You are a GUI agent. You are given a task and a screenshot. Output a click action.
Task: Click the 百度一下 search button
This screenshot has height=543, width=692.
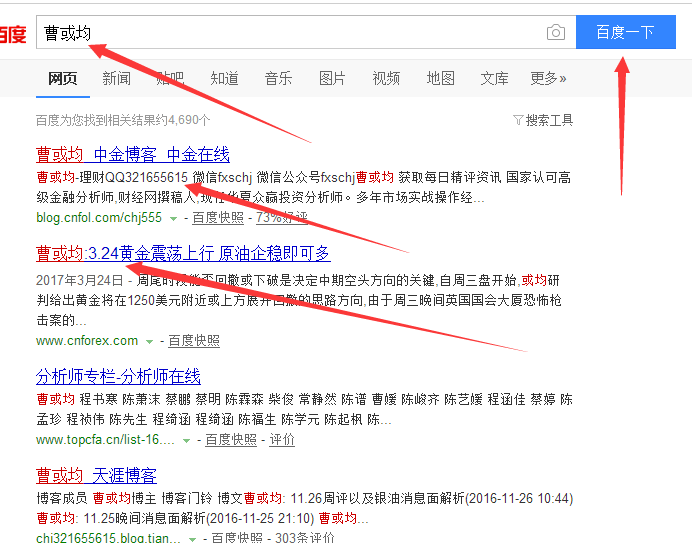[x=626, y=32]
